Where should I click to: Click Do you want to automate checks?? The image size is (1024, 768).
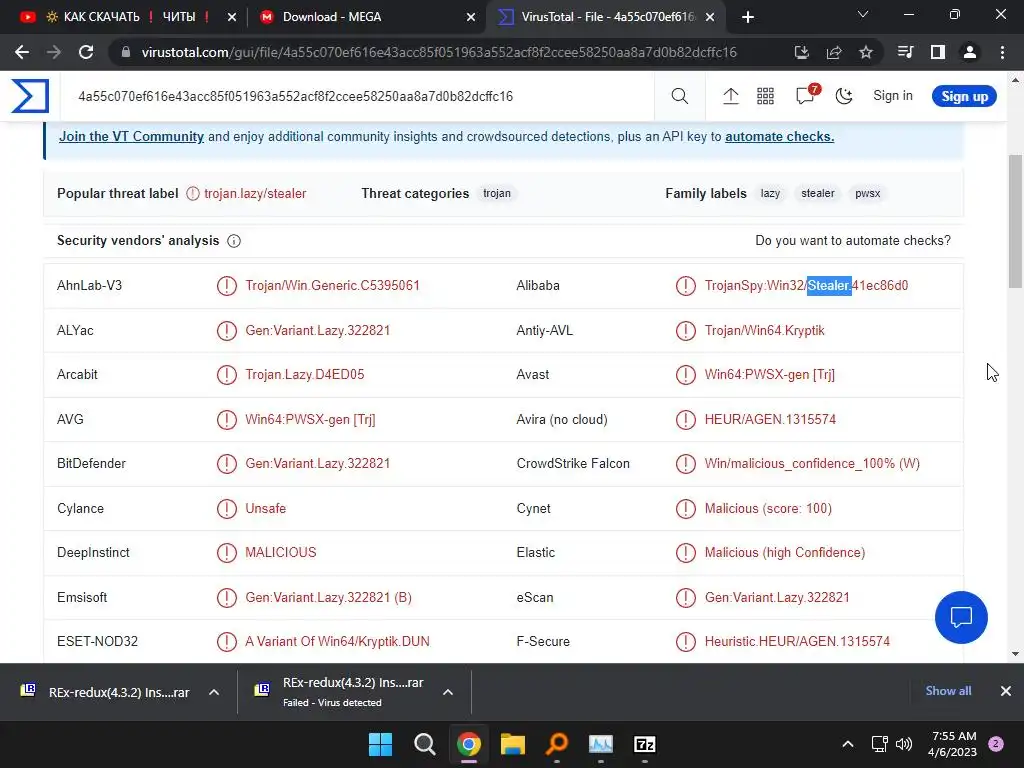tap(853, 241)
